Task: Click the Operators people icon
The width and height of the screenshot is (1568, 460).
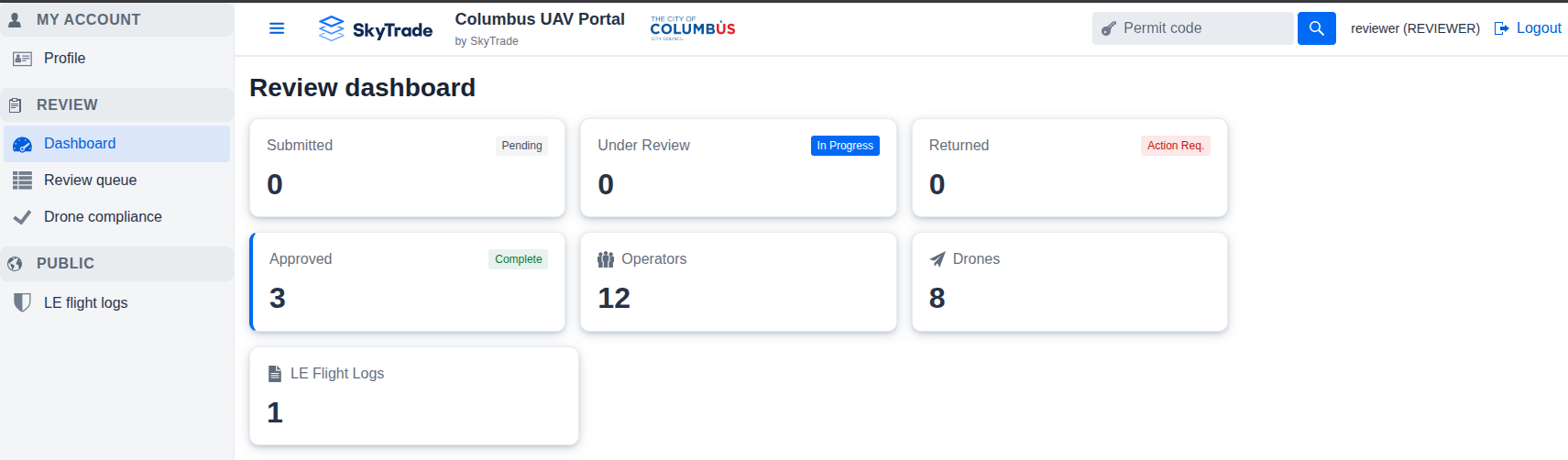Action: point(606,259)
